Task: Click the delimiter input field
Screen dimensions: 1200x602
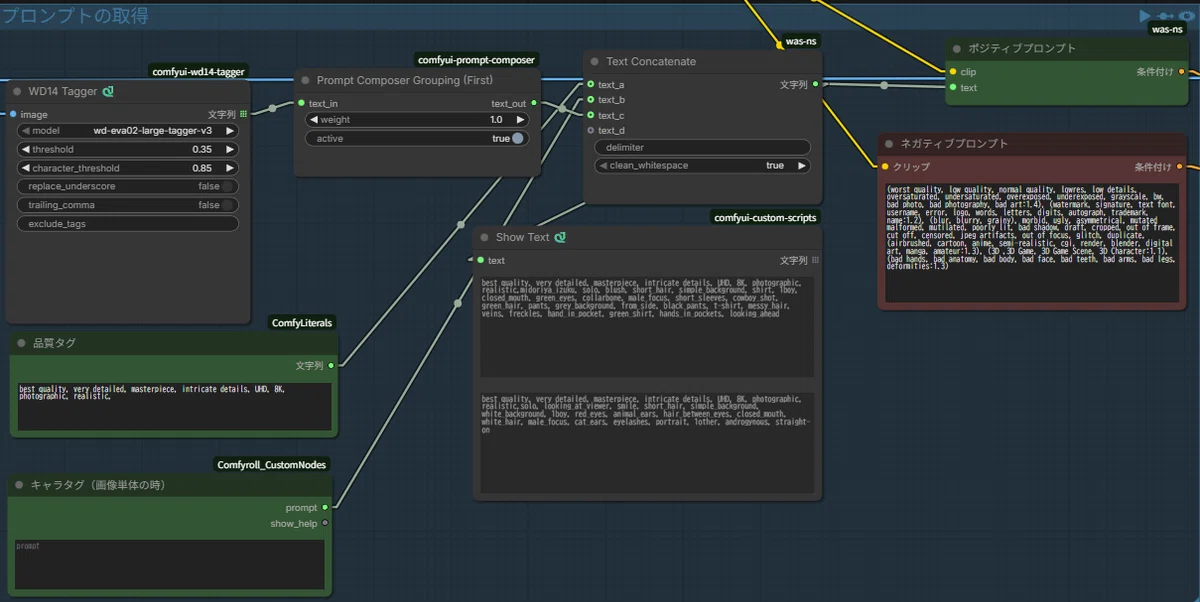Action: (702, 147)
